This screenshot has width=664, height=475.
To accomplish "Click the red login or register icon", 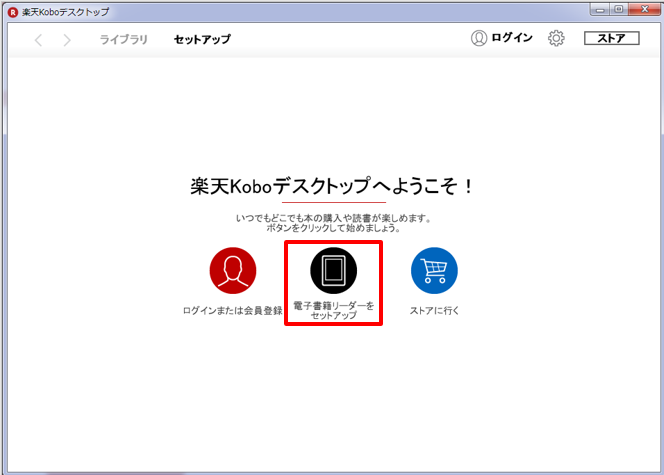I will click(233, 271).
